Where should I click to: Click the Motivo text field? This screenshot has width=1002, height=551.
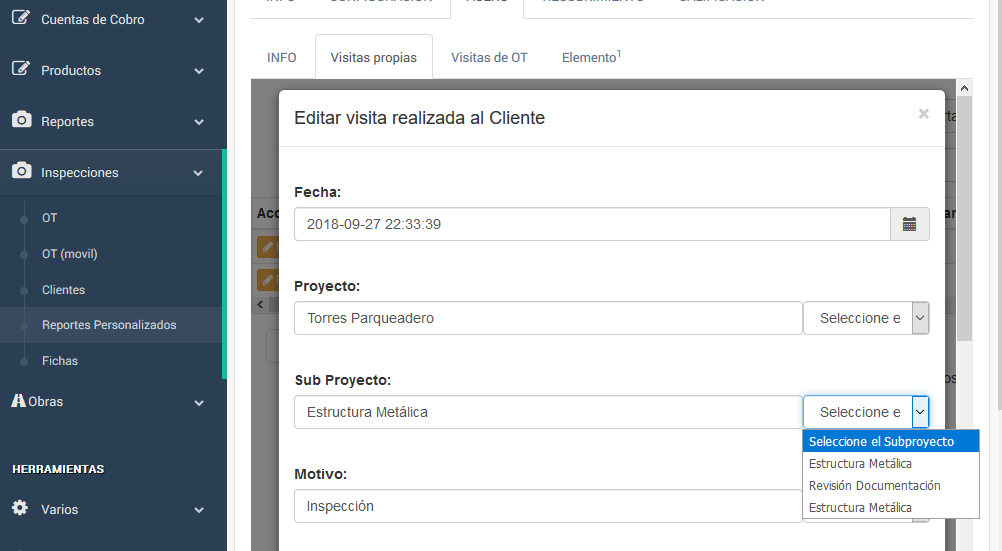548,506
